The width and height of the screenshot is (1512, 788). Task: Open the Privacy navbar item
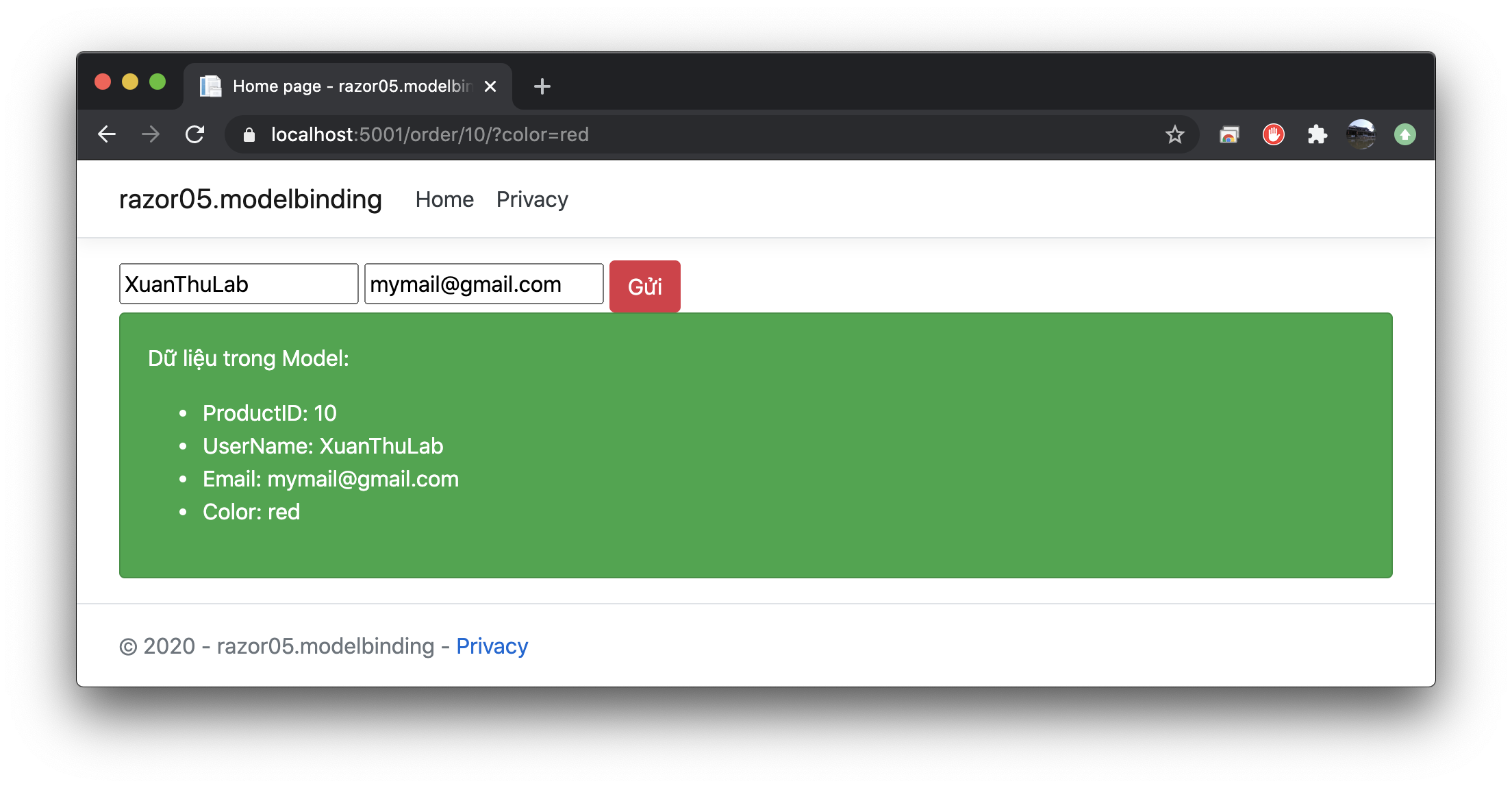point(532,199)
